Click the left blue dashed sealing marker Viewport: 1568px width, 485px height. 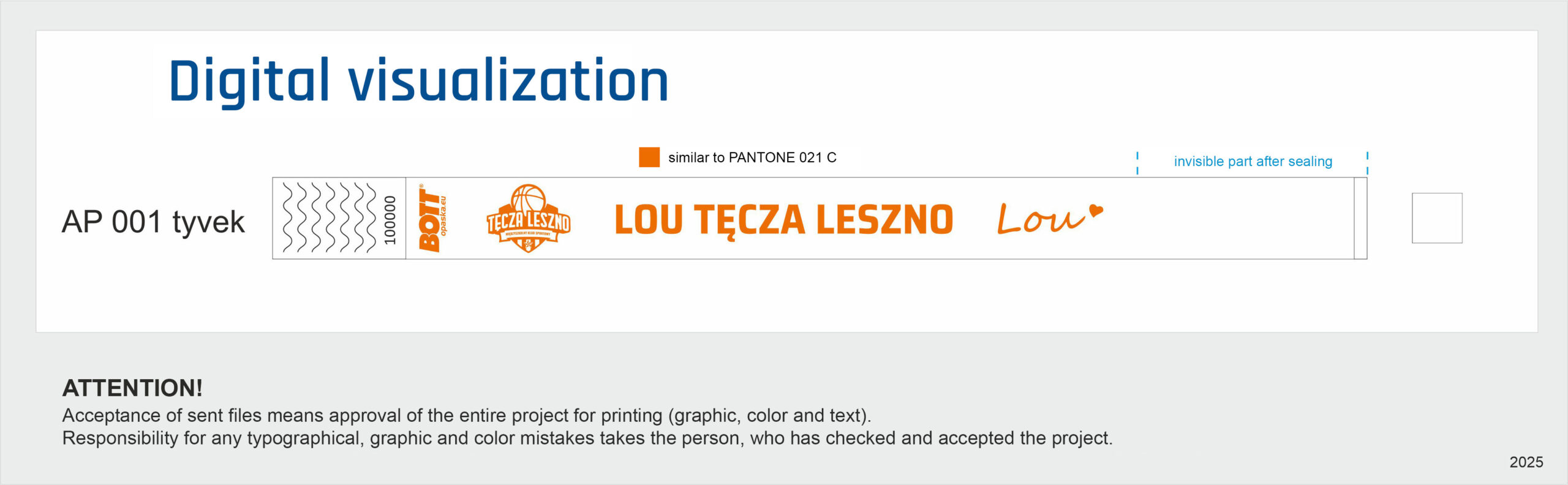pyautogui.click(x=1137, y=164)
